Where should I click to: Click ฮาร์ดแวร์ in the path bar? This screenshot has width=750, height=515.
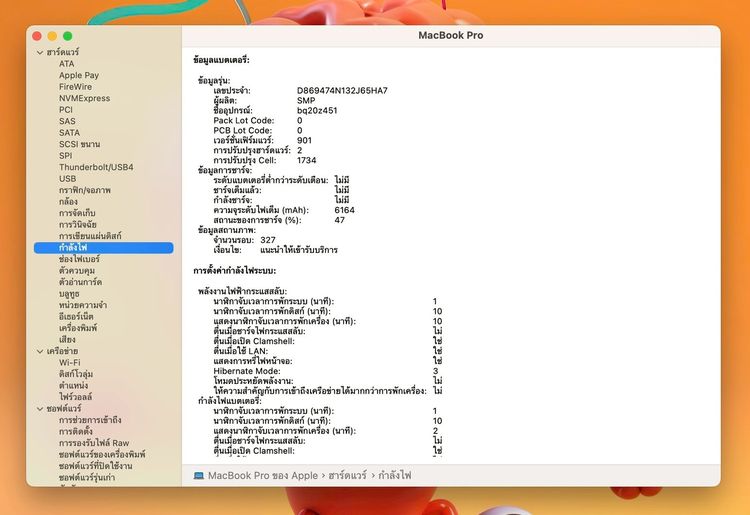[x=347, y=475]
